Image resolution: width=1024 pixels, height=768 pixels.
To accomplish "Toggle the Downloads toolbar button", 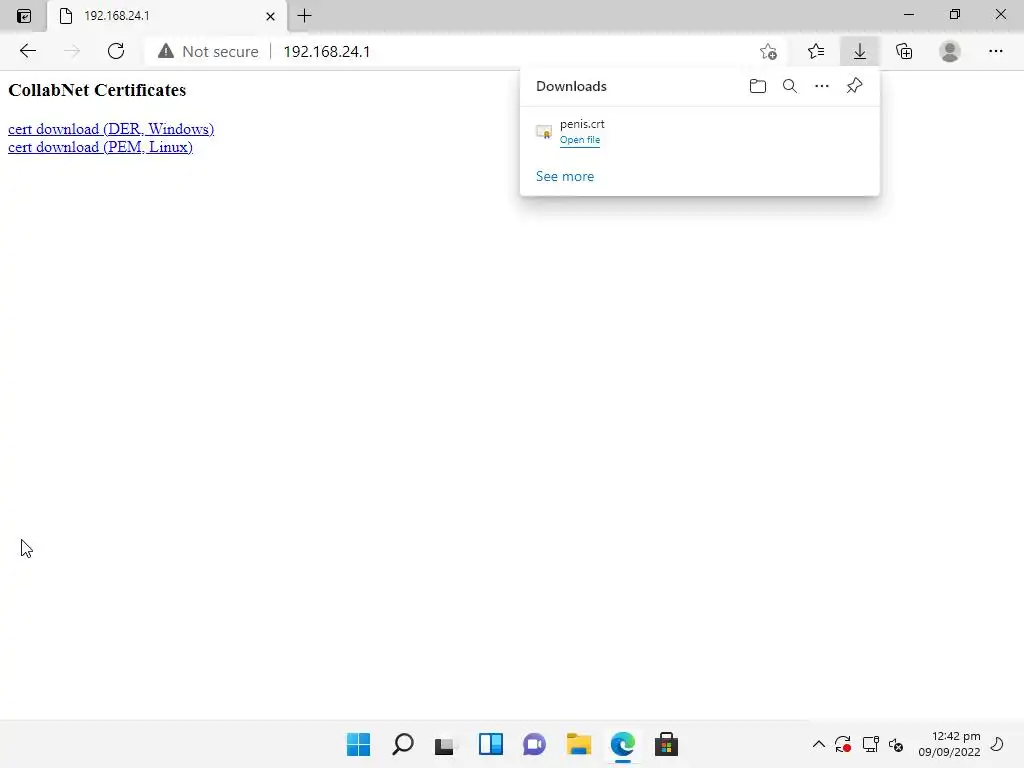I will point(859,51).
